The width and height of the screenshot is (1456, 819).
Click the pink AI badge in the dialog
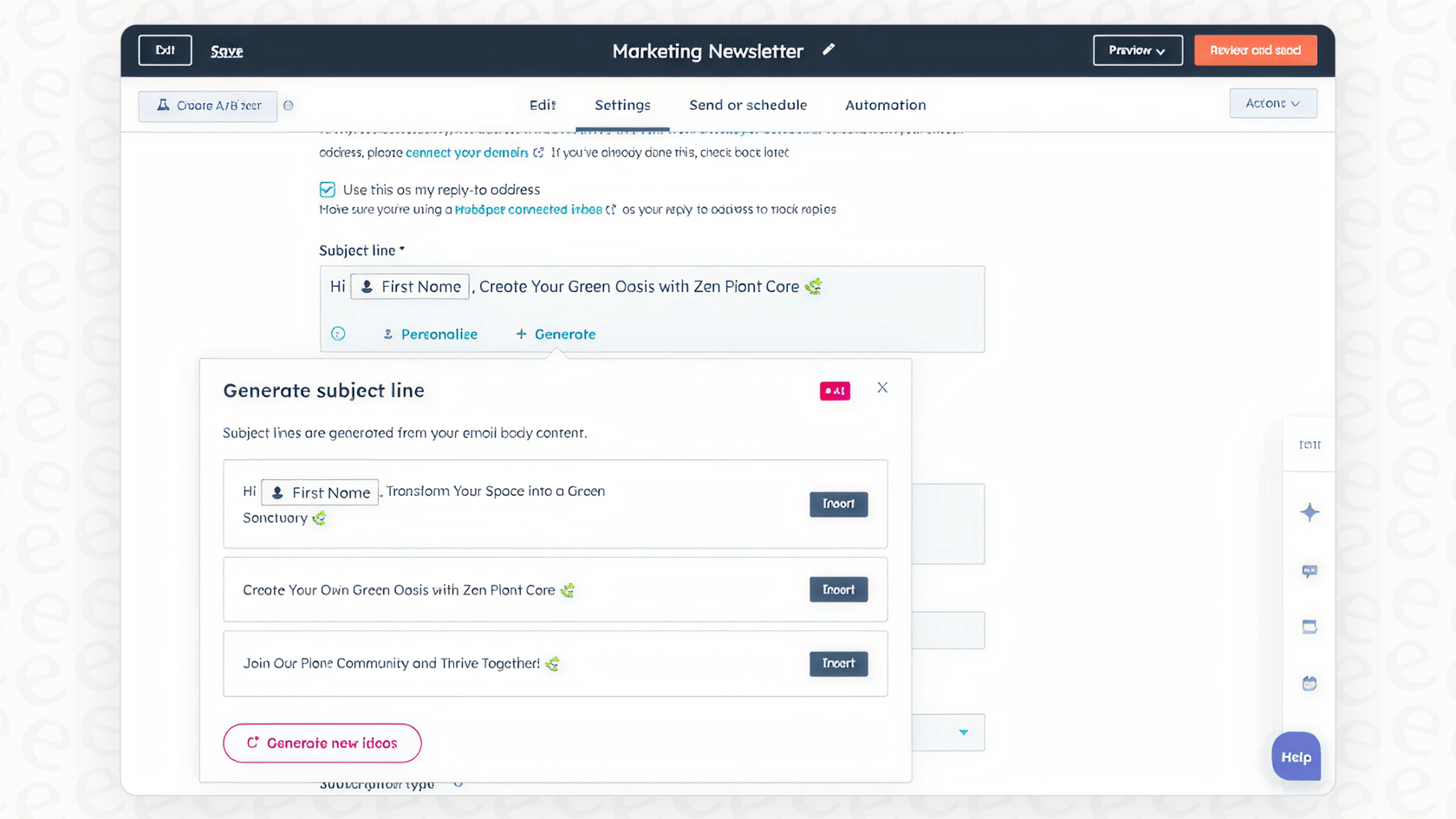(835, 391)
